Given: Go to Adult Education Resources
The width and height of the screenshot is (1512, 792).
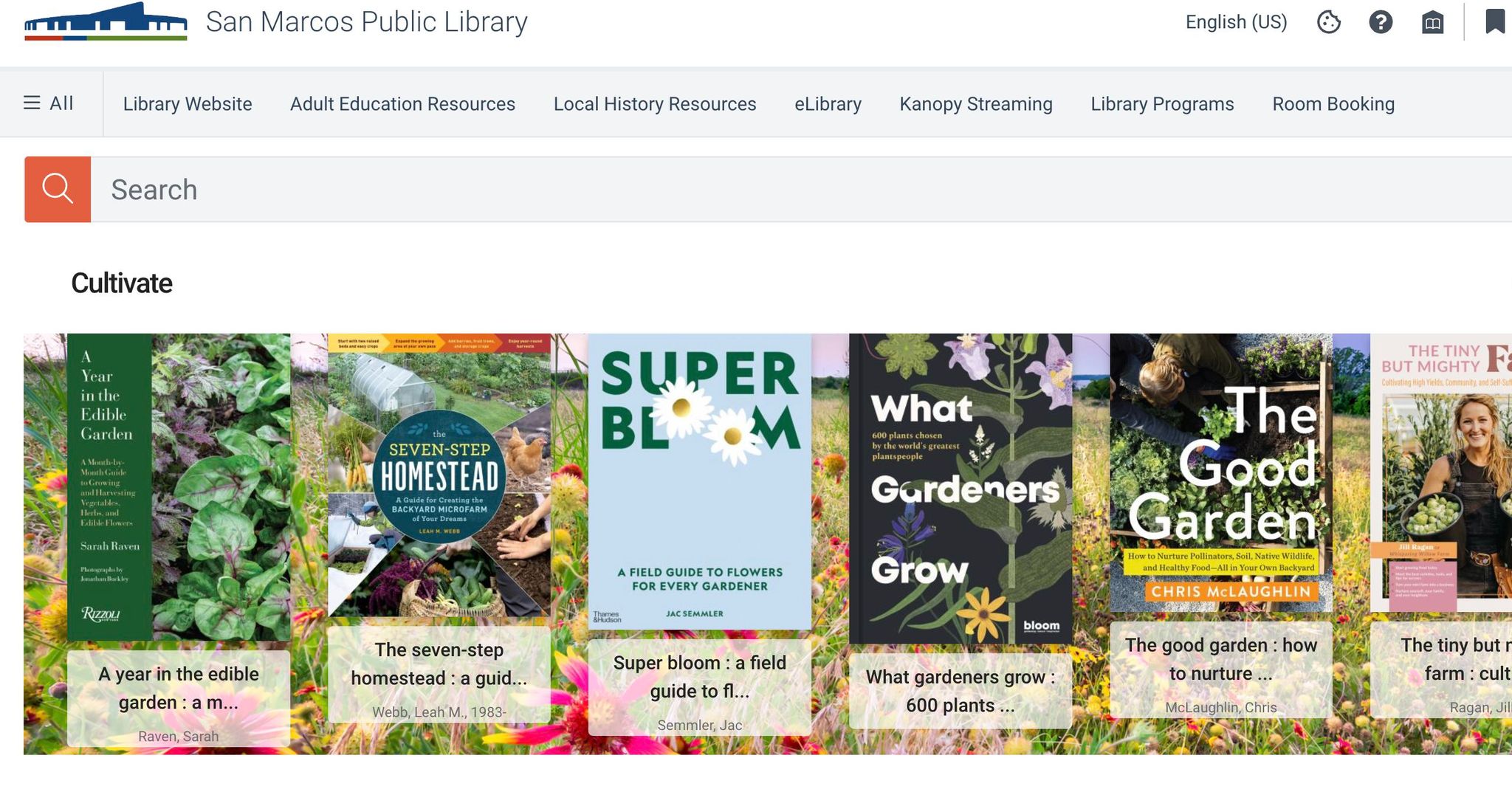Looking at the screenshot, I should point(402,104).
